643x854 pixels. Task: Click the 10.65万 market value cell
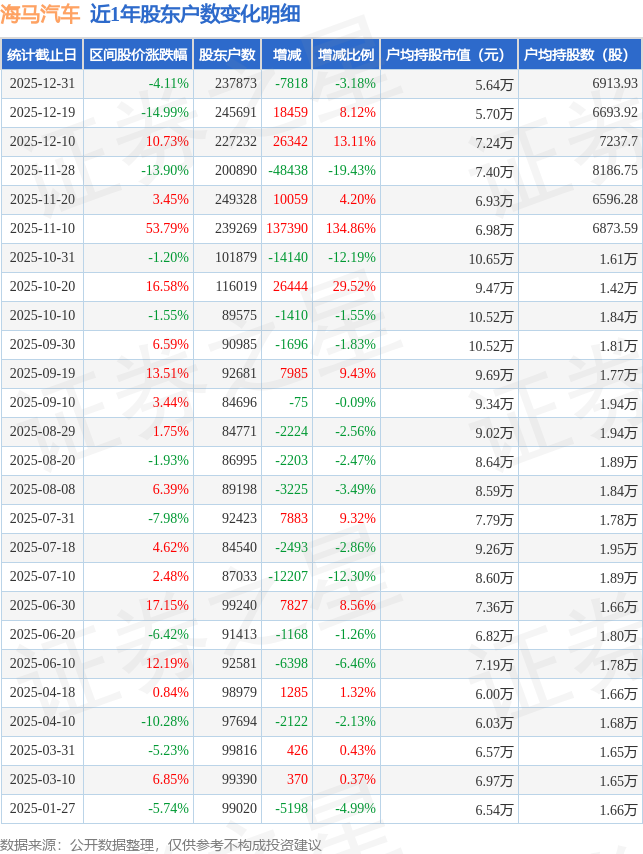coord(491,258)
